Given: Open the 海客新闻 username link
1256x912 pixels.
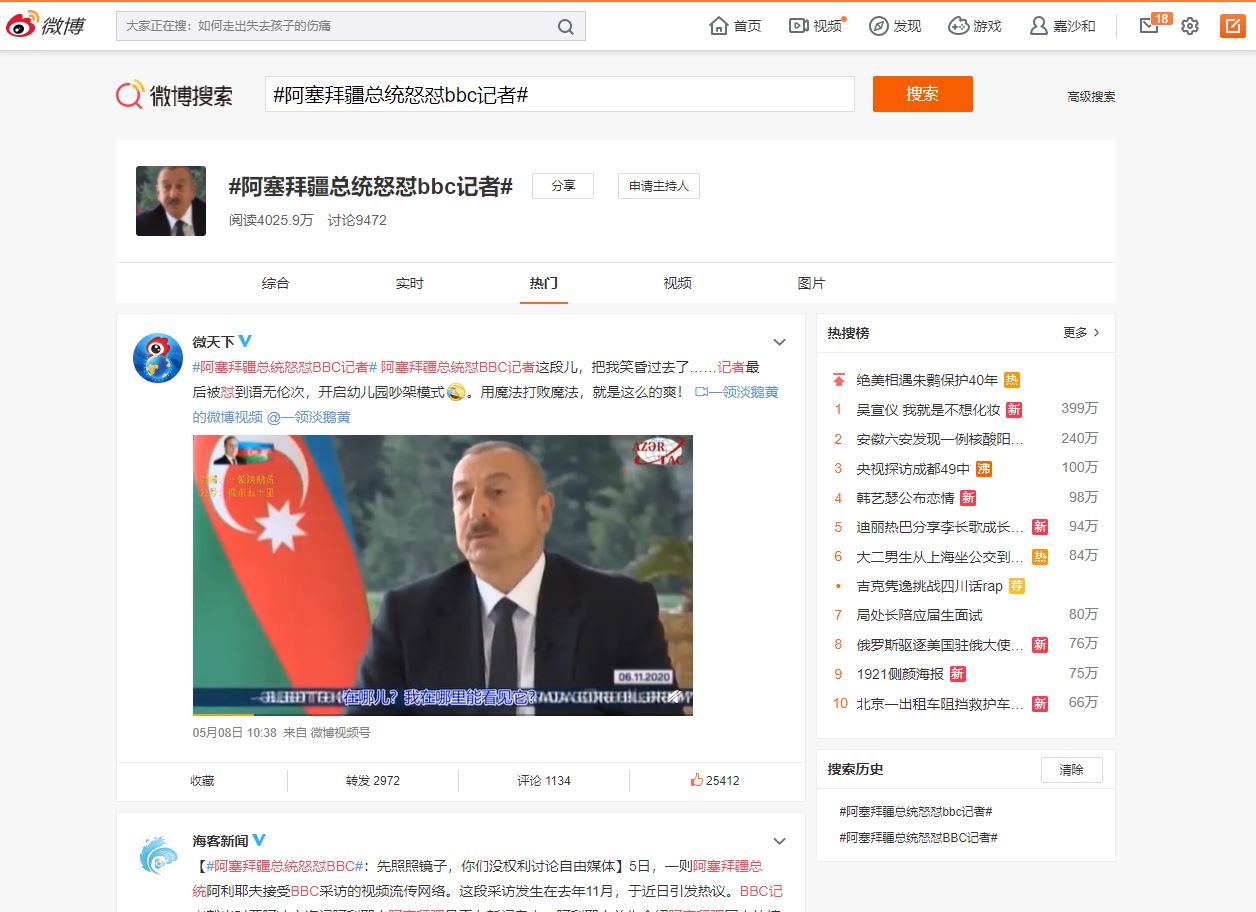Looking at the screenshot, I should [220, 840].
